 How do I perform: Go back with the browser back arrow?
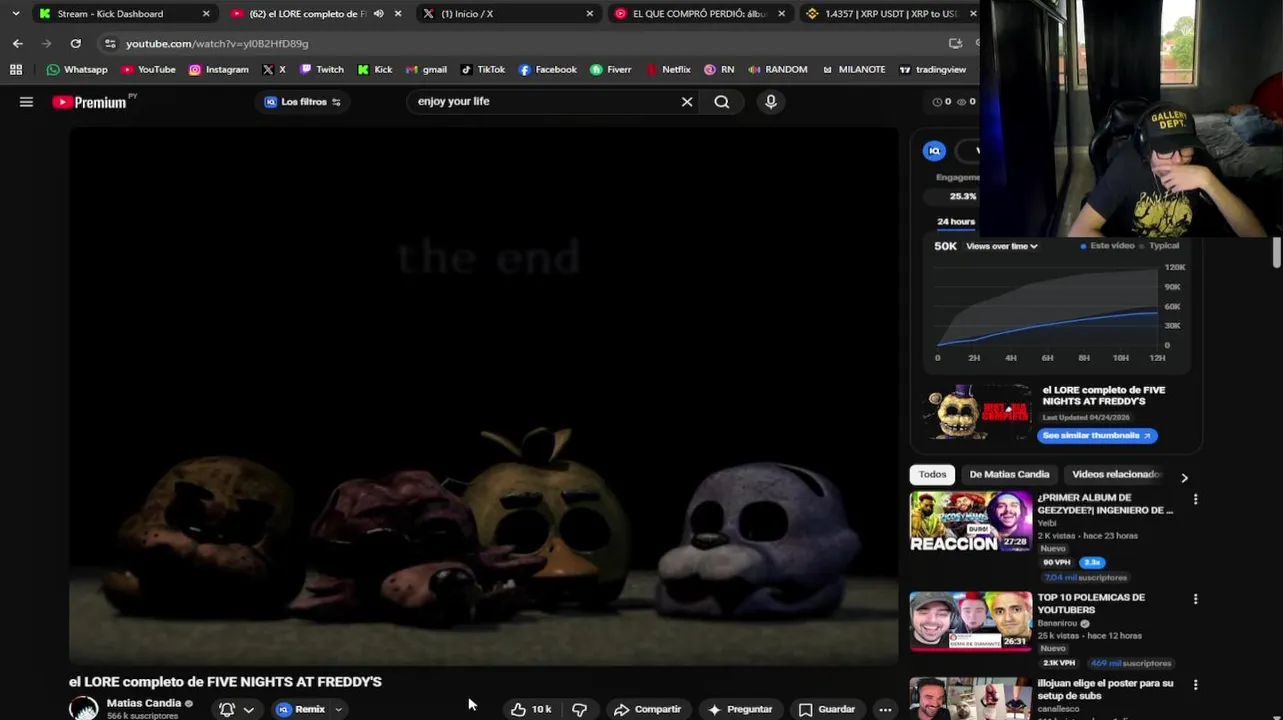coord(18,44)
